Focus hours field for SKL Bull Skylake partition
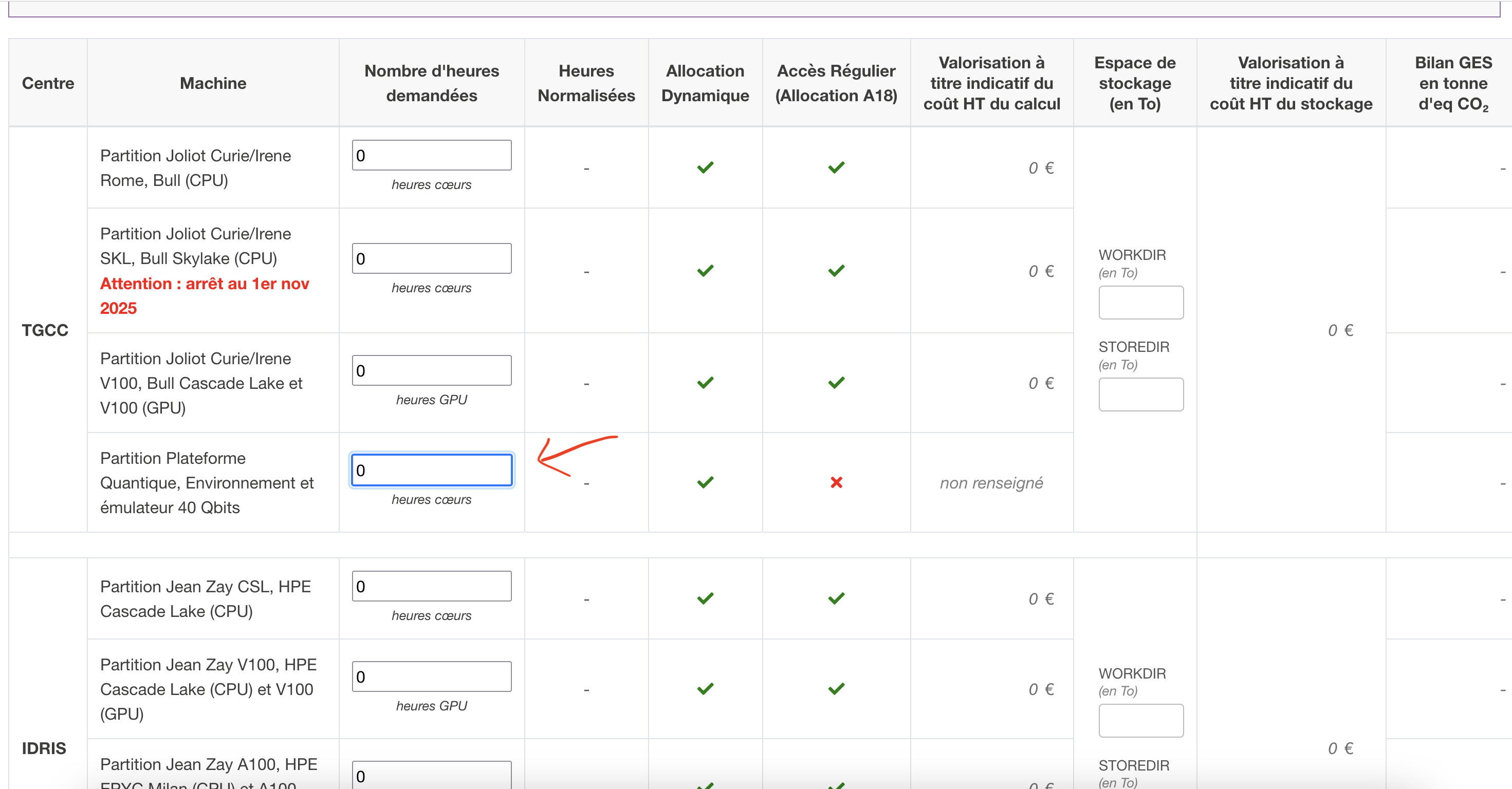 [431, 259]
